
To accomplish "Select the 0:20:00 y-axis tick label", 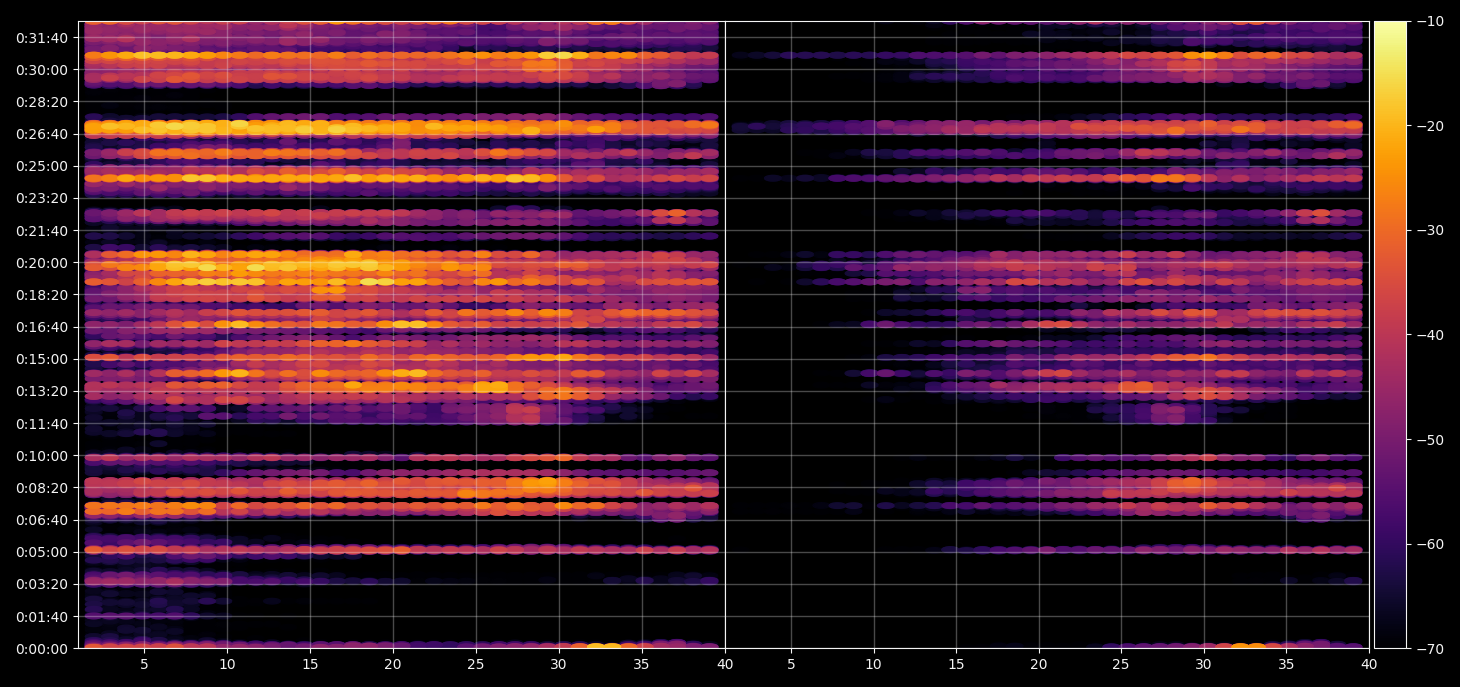I will tap(42, 263).
